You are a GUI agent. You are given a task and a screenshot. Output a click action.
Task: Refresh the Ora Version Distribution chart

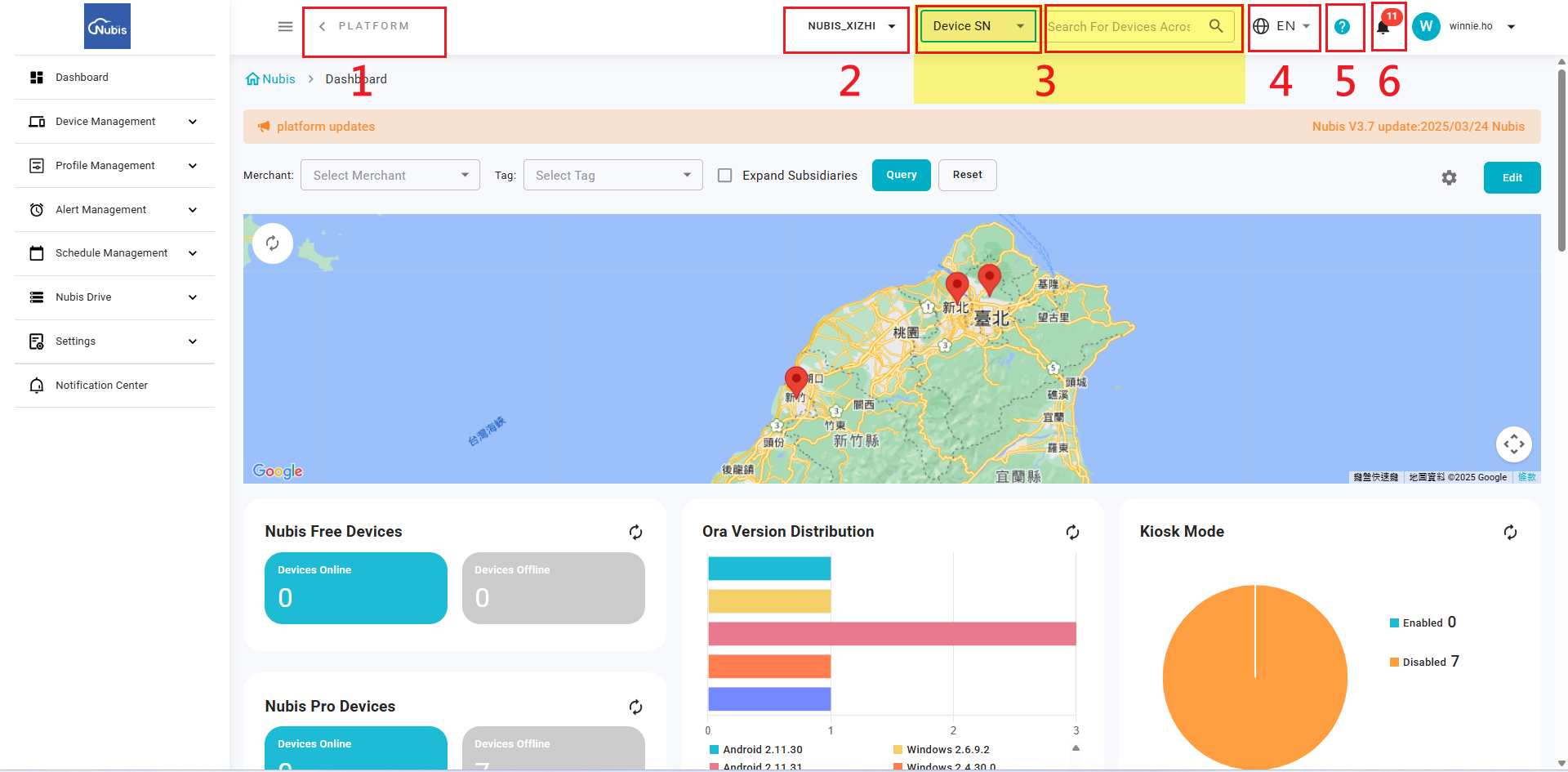(1072, 533)
